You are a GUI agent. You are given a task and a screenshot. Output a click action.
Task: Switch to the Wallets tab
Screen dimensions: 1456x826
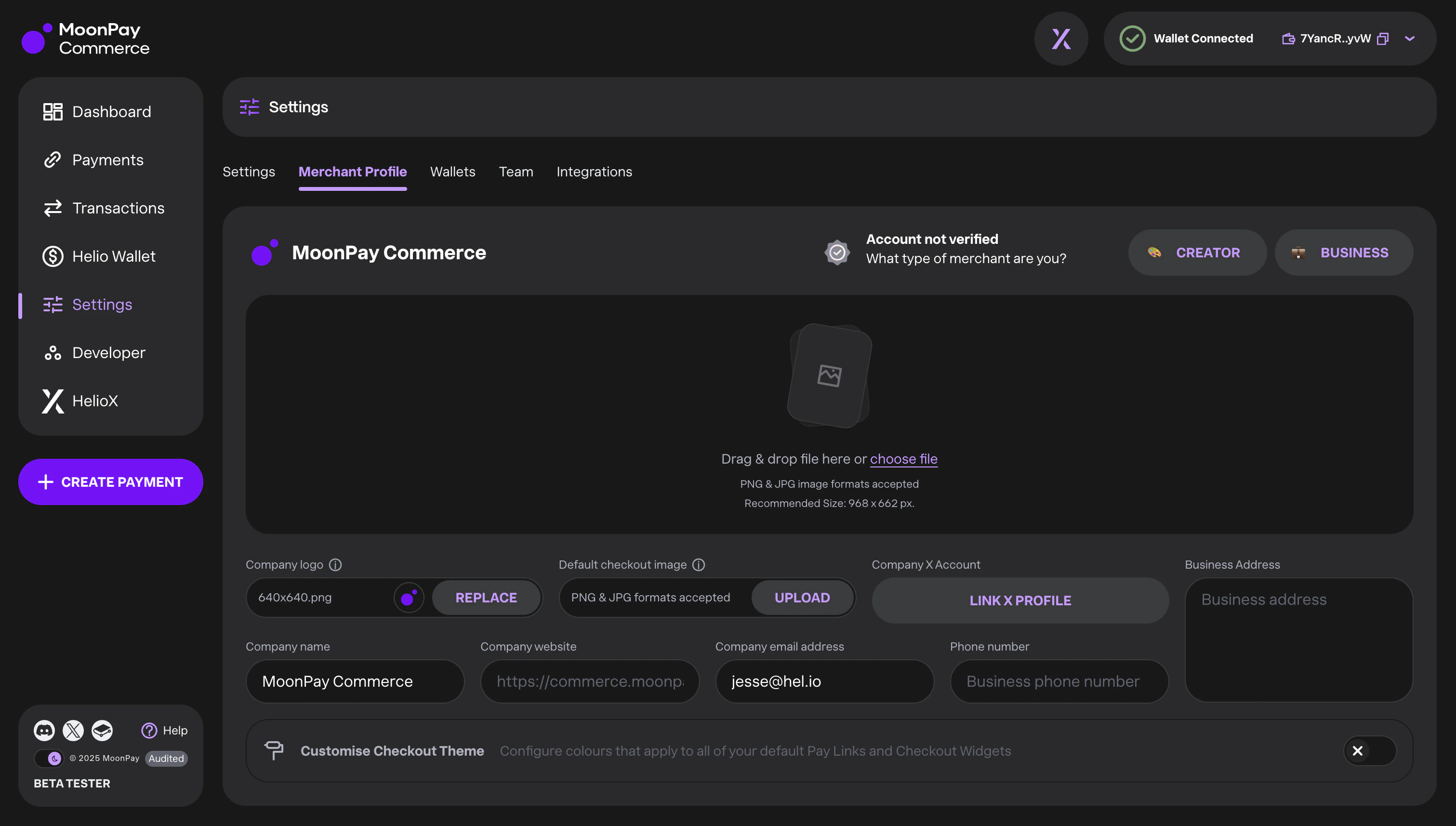pyautogui.click(x=452, y=172)
